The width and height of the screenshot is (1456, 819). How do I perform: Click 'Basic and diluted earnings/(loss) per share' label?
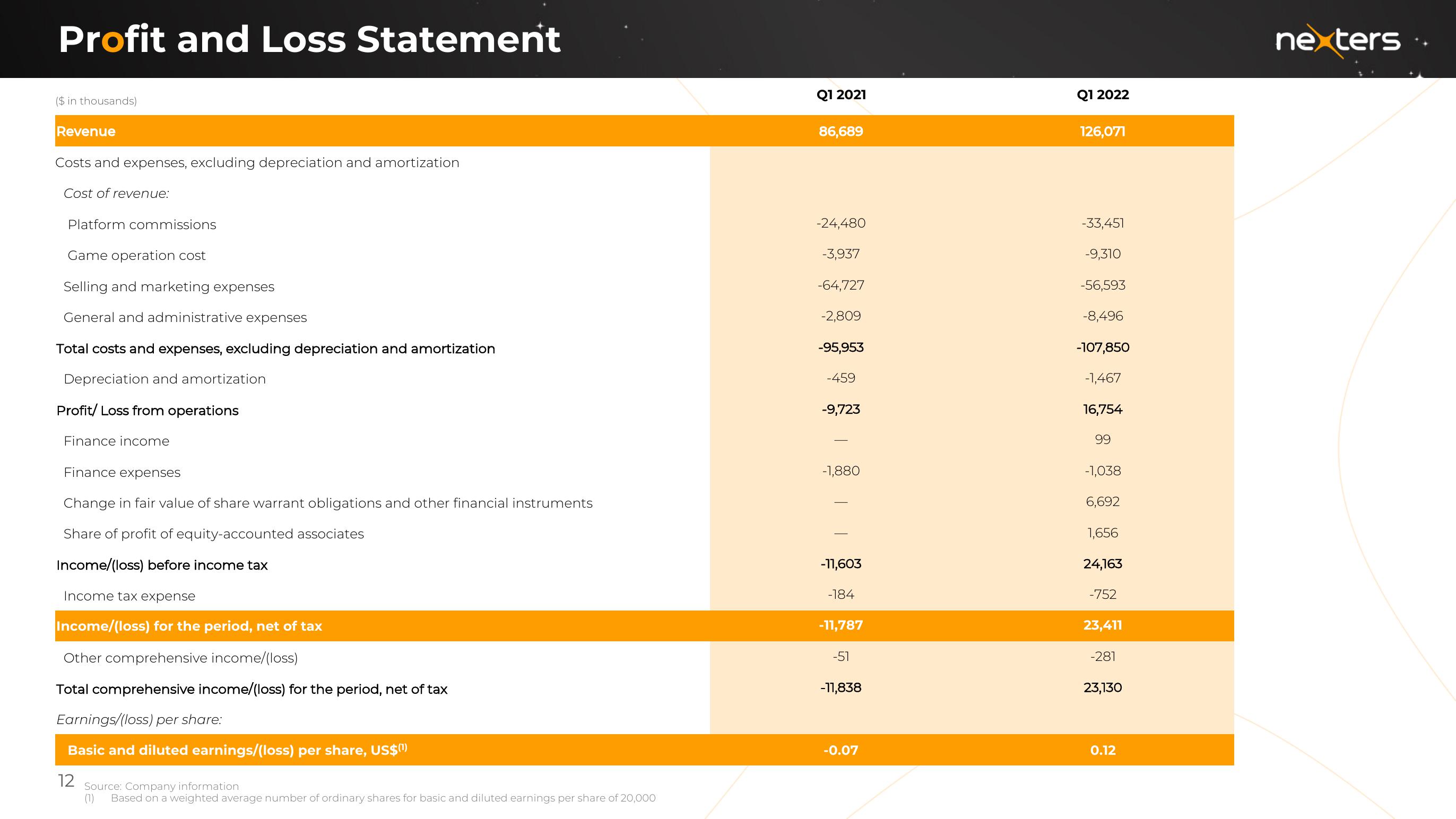(x=237, y=750)
